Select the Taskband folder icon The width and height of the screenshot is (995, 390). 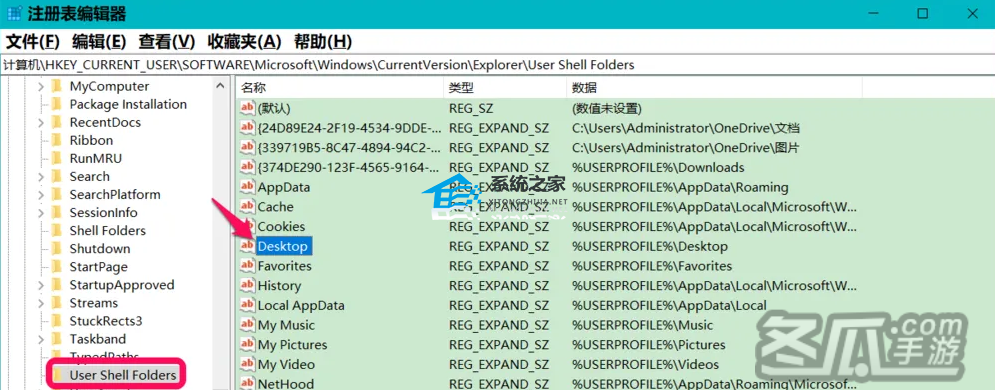pyautogui.click(x=57, y=339)
